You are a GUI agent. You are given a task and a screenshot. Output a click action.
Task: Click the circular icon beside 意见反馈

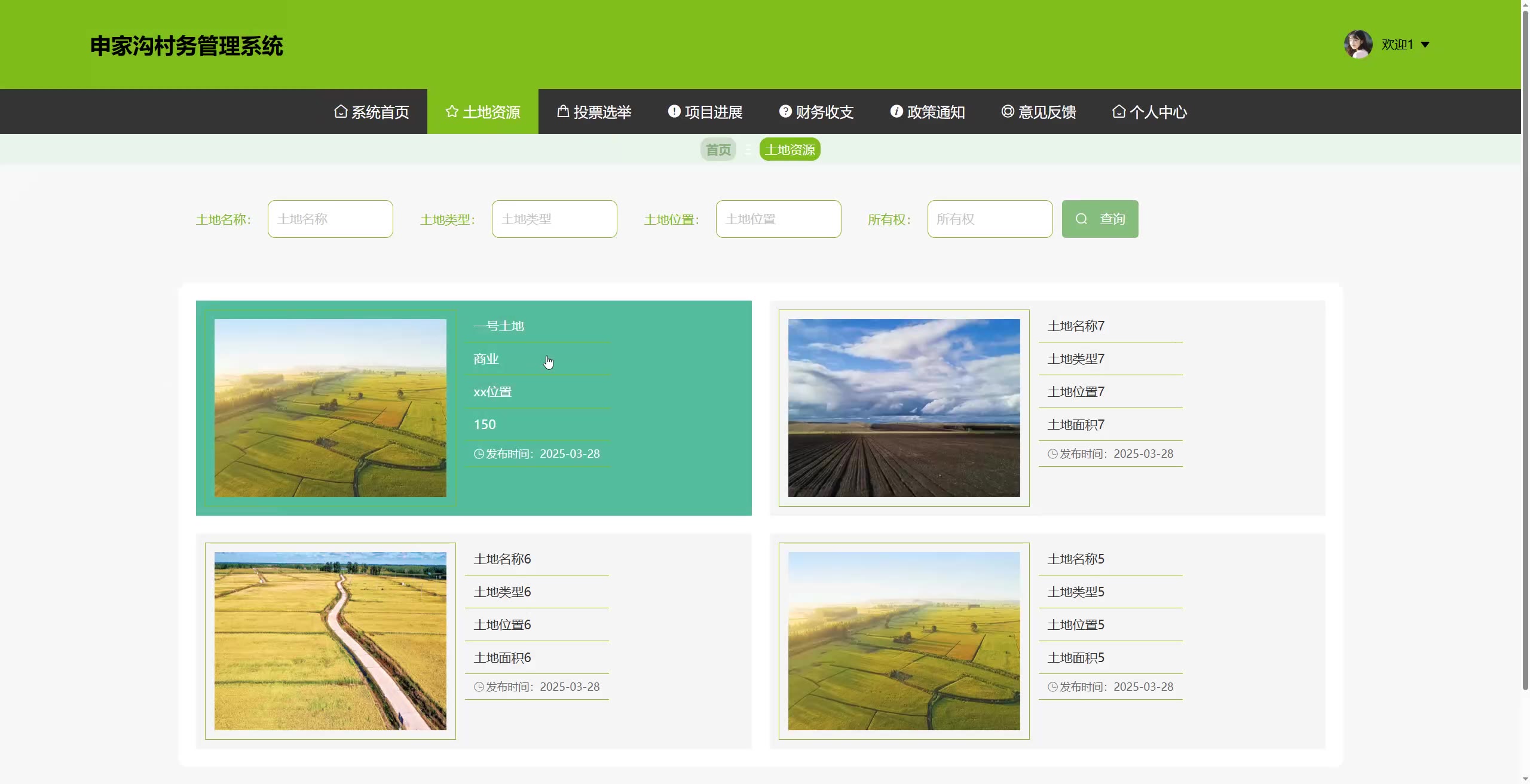1008,112
